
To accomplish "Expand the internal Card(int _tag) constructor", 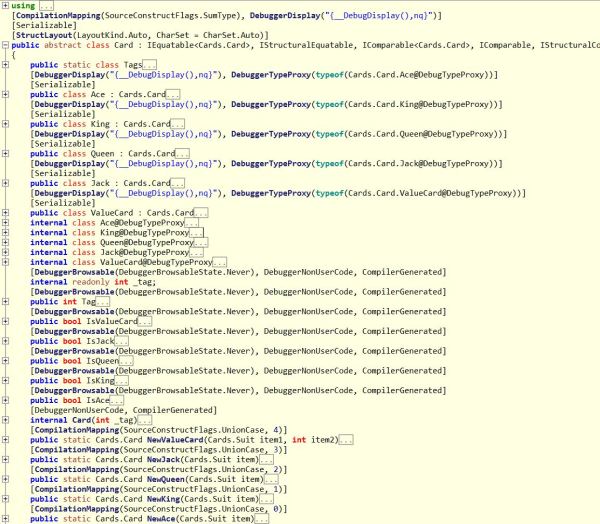I will (5, 420).
